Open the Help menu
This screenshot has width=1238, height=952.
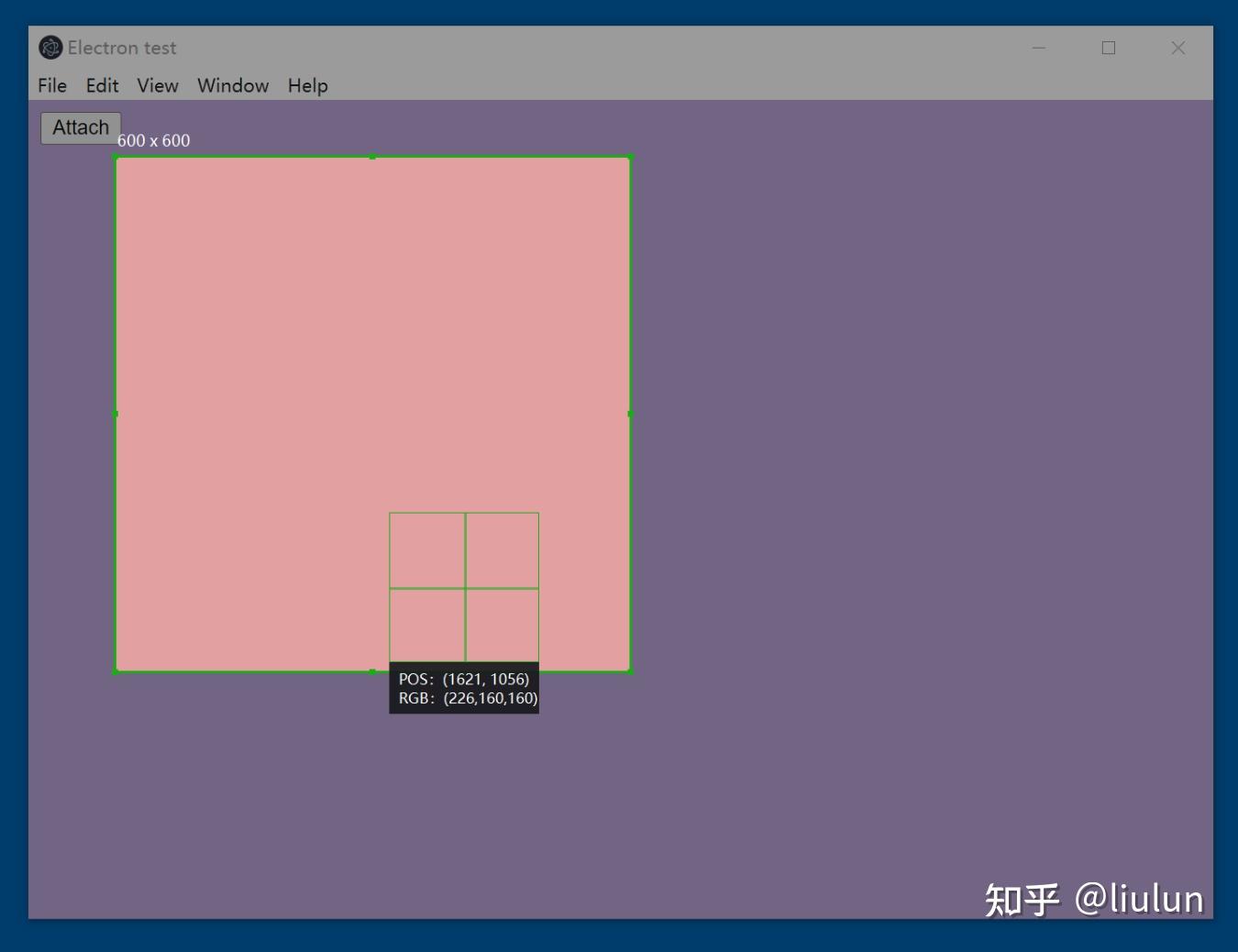307,85
